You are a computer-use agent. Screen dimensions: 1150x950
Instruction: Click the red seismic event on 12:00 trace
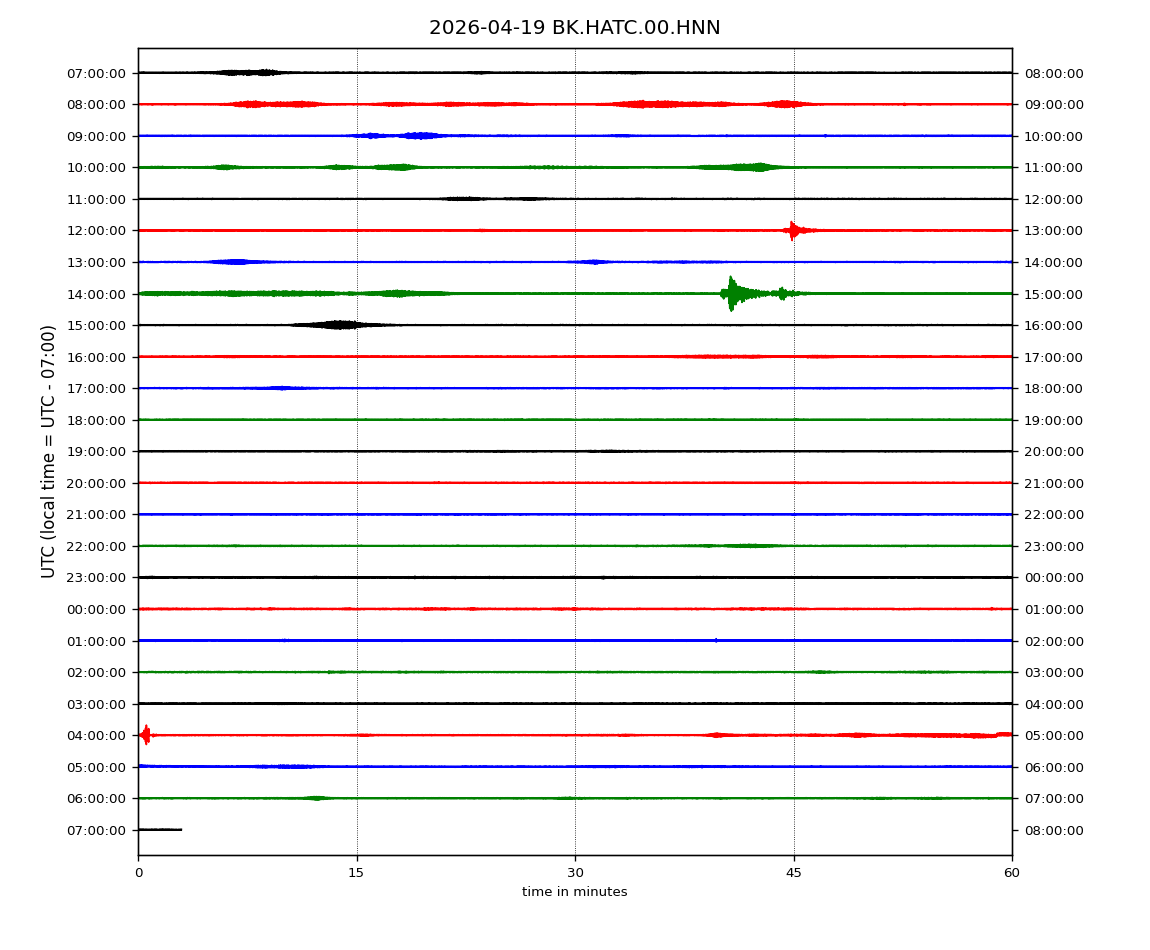(793, 231)
